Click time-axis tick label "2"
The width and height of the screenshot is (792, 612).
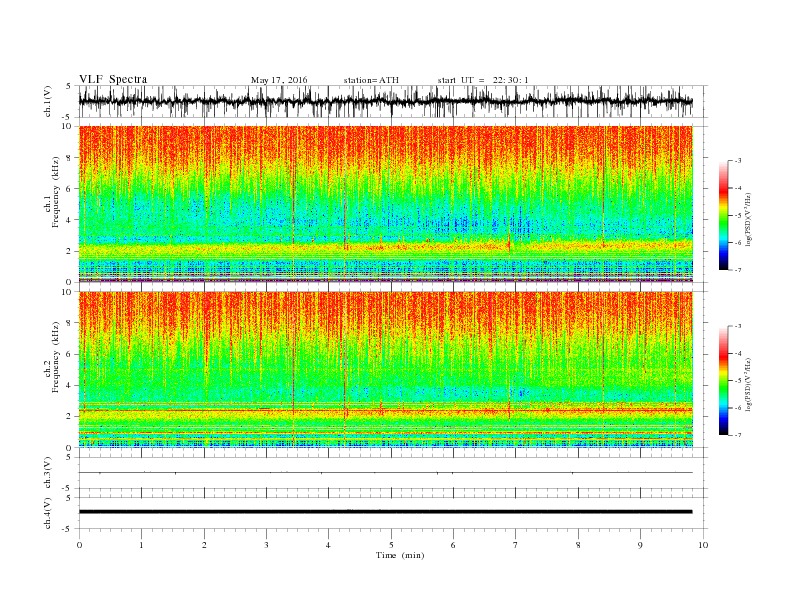tap(204, 545)
